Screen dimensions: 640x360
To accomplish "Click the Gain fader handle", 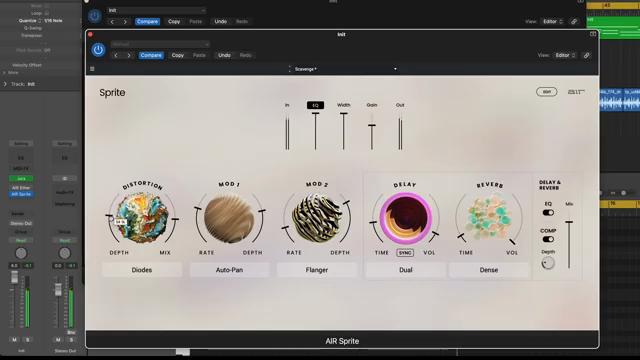I will (x=372, y=126).
